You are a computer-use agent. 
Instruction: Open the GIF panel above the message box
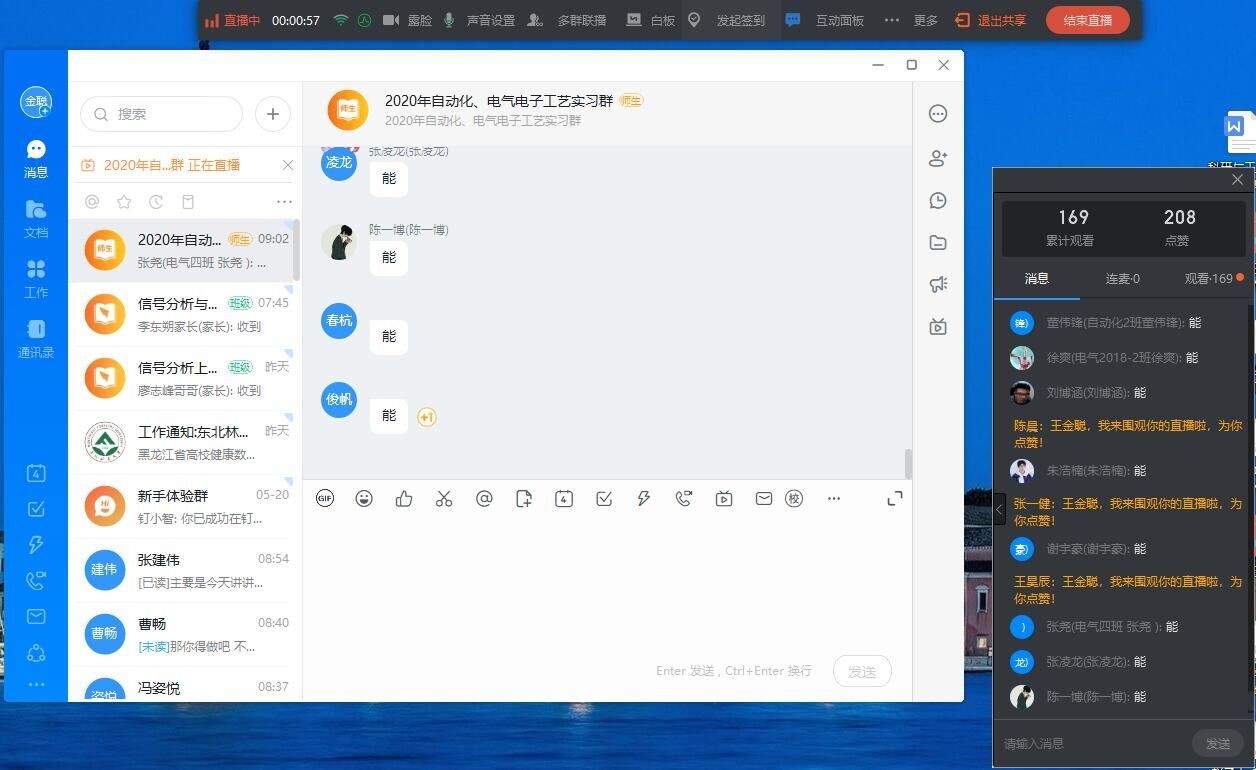324,498
